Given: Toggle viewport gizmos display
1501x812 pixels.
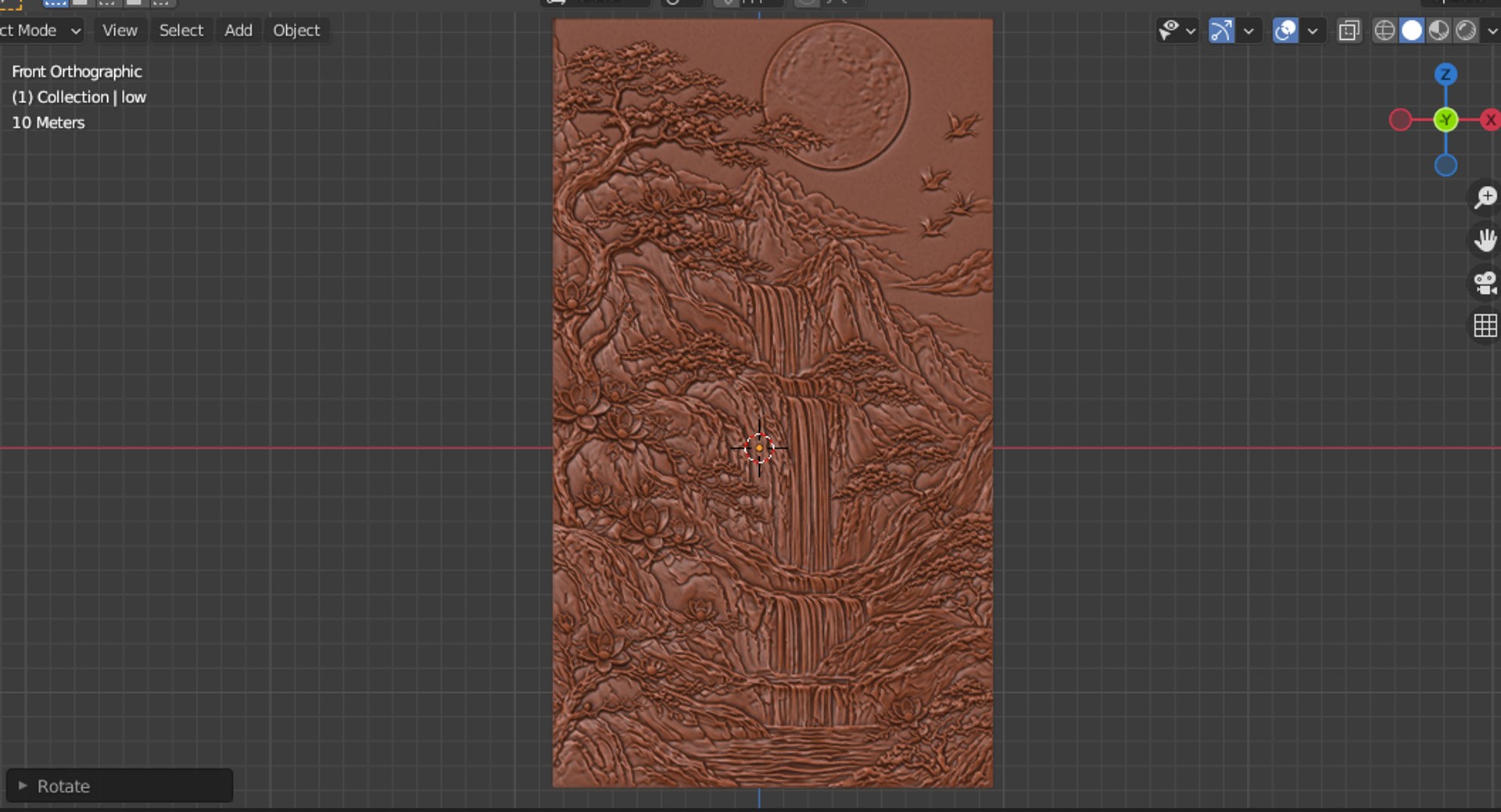Looking at the screenshot, I should click(x=1221, y=30).
